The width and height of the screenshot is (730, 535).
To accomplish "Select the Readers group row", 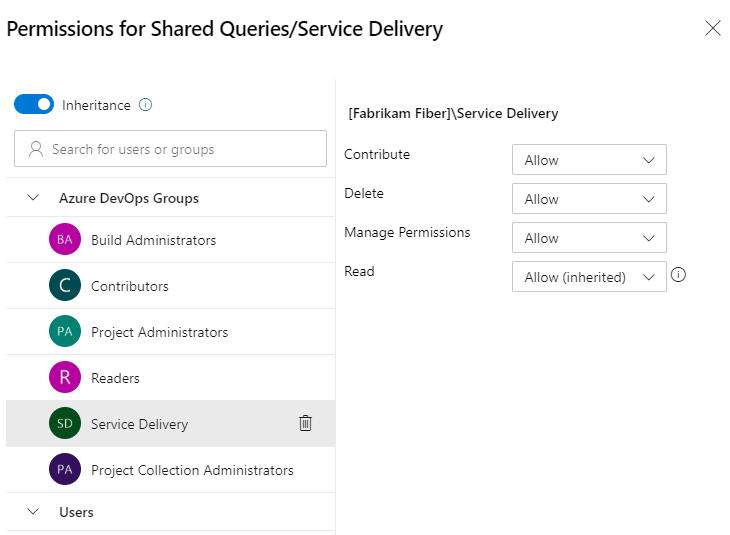I will (x=115, y=378).
